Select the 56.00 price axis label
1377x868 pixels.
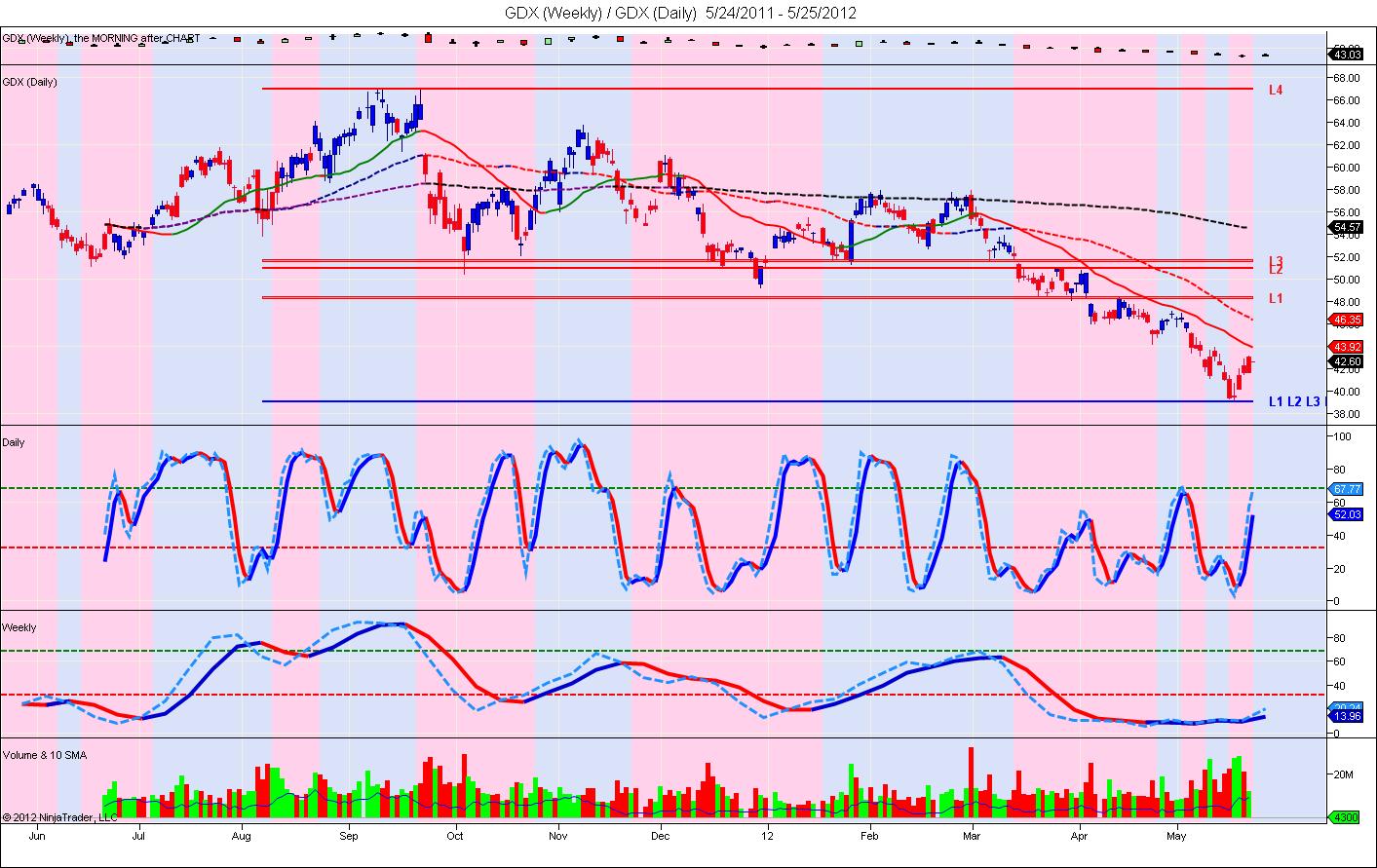click(x=1347, y=212)
